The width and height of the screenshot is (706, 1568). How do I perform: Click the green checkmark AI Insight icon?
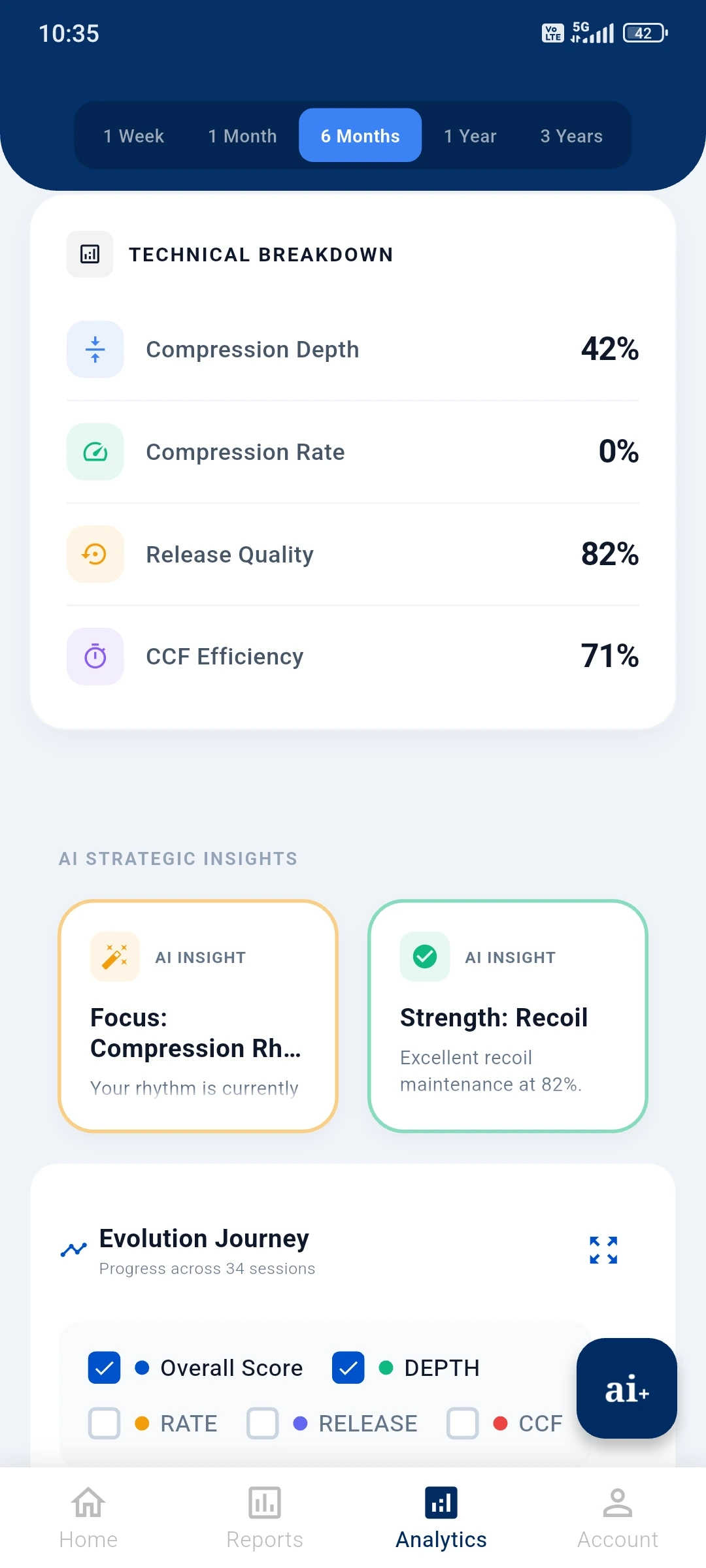(424, 956)
